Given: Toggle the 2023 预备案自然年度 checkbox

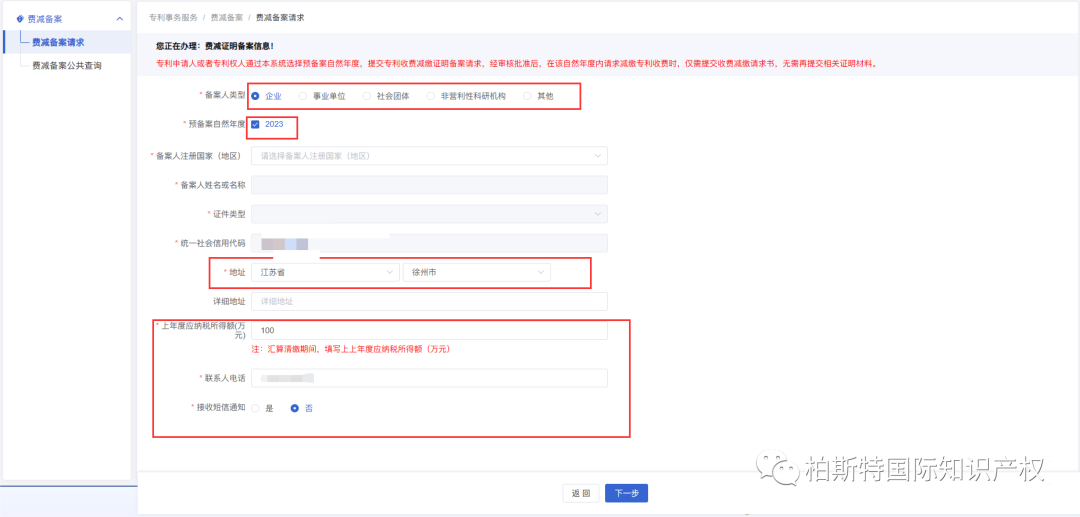Looking at the screenshot, I should tap(256, 125).
